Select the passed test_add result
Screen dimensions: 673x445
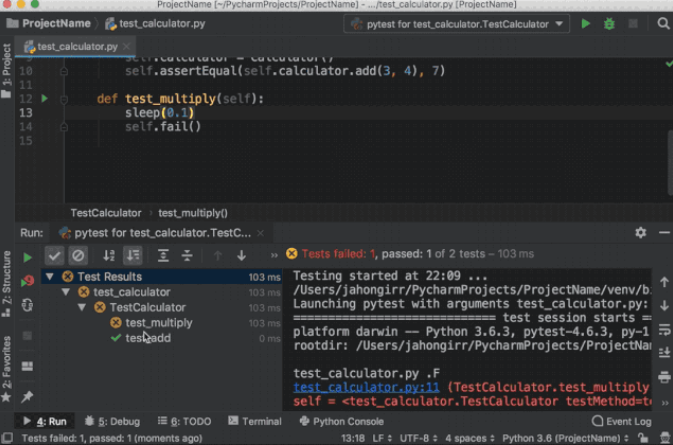click(x=148, y=338)
